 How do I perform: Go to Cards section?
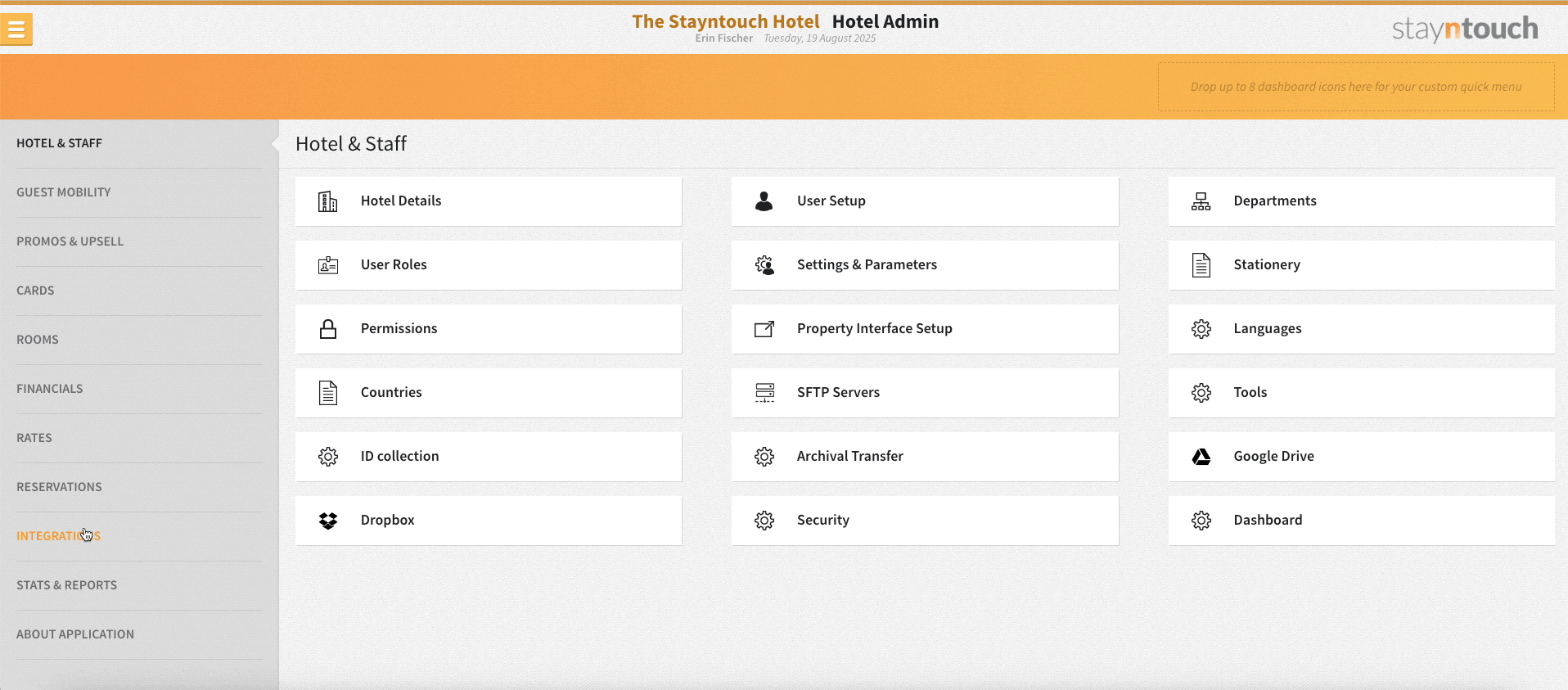35,291
